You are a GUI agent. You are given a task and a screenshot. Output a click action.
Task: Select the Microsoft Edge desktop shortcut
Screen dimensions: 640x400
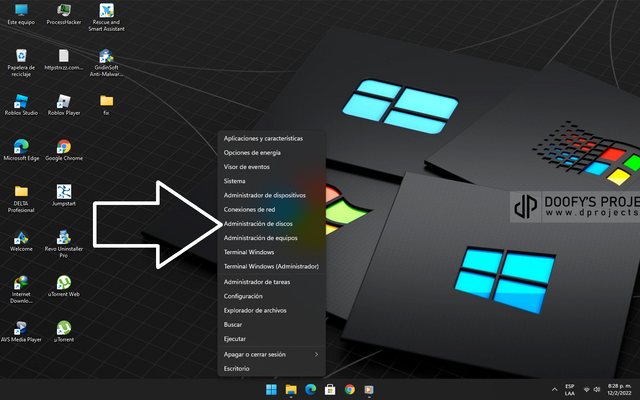pos(21,150)
